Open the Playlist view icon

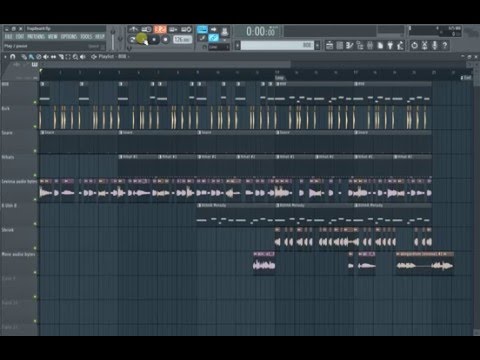[x=330, y=45]
